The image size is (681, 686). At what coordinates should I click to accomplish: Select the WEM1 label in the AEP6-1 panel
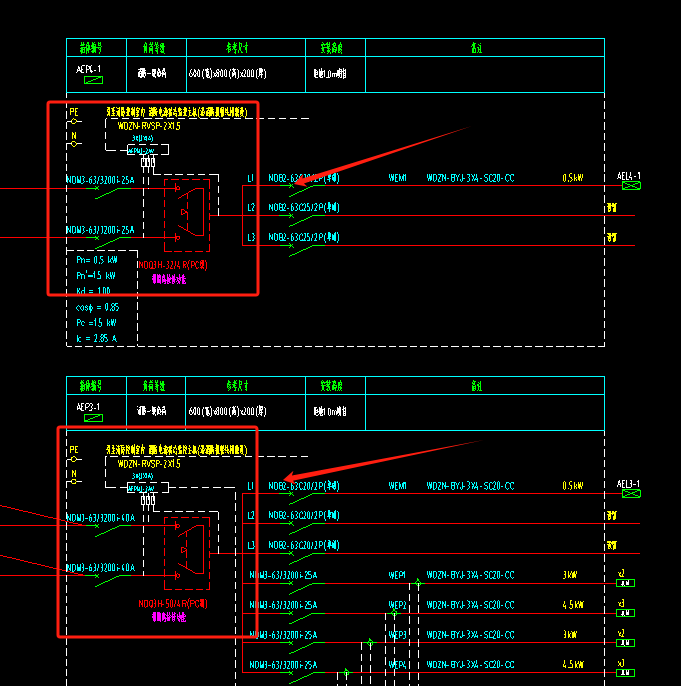coord(398,178)
